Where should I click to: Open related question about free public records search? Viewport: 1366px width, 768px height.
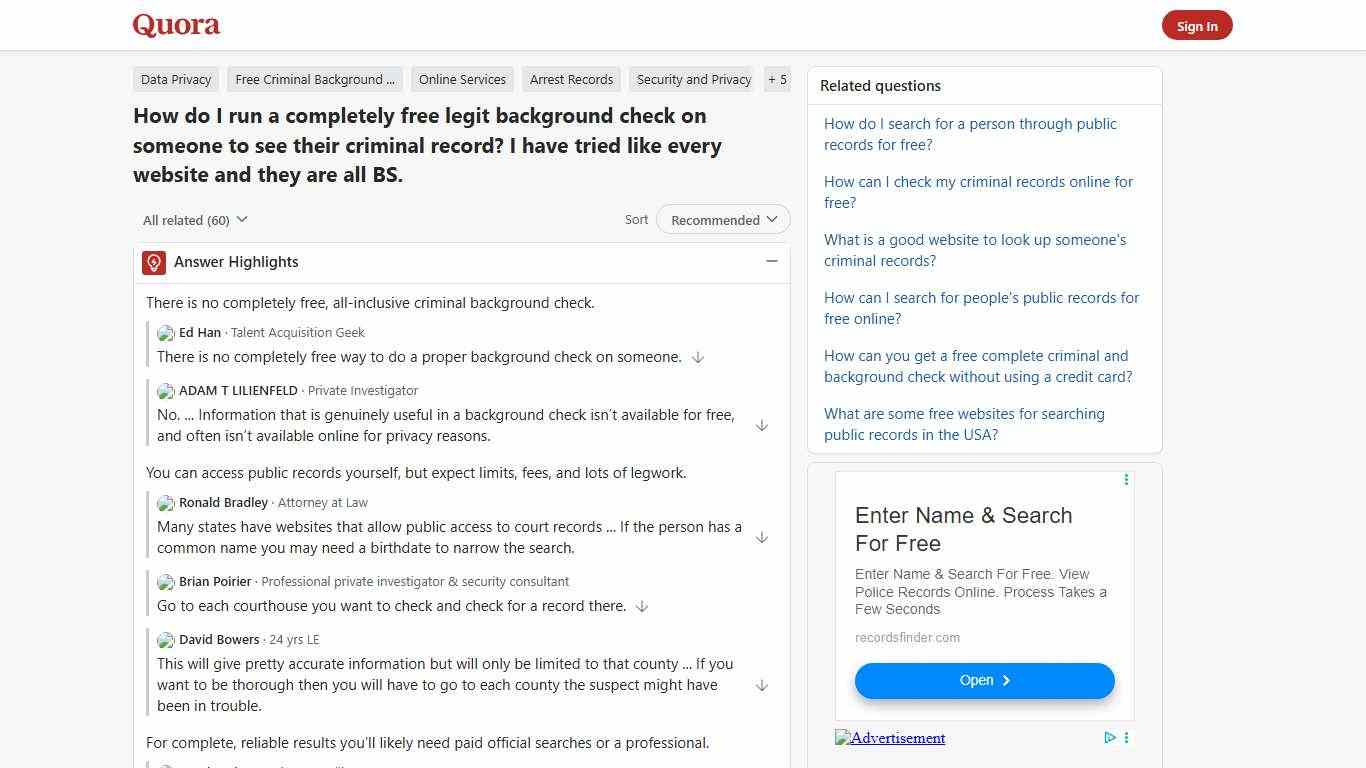point(970,134)
